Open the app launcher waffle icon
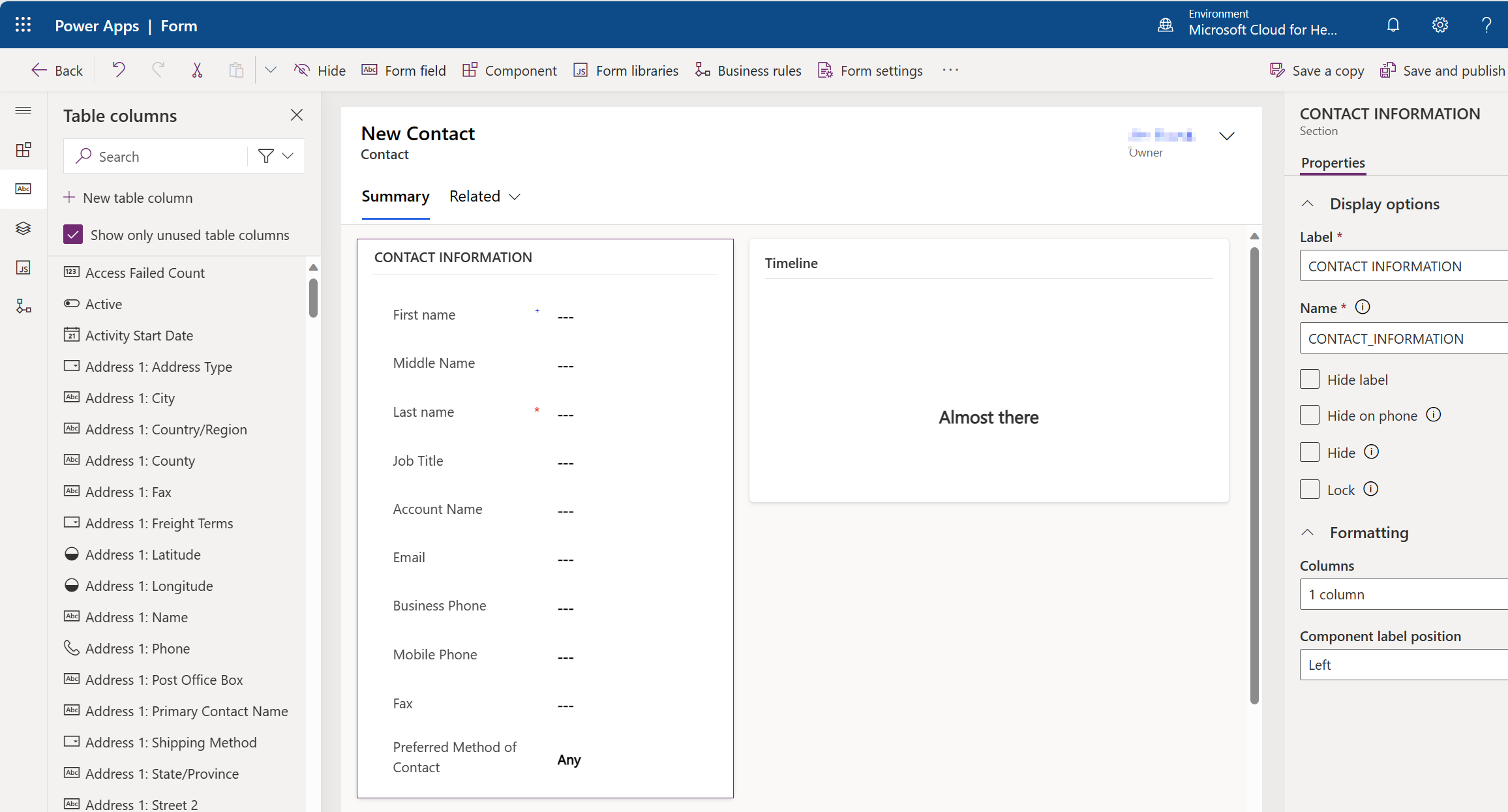The height and width of the screenshot is (812, 1508). [23, 25]
